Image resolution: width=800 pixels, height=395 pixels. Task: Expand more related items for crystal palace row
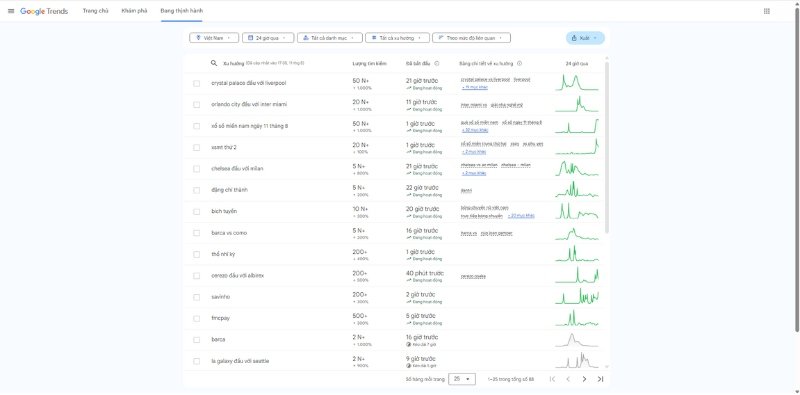(x=474, y=87)
